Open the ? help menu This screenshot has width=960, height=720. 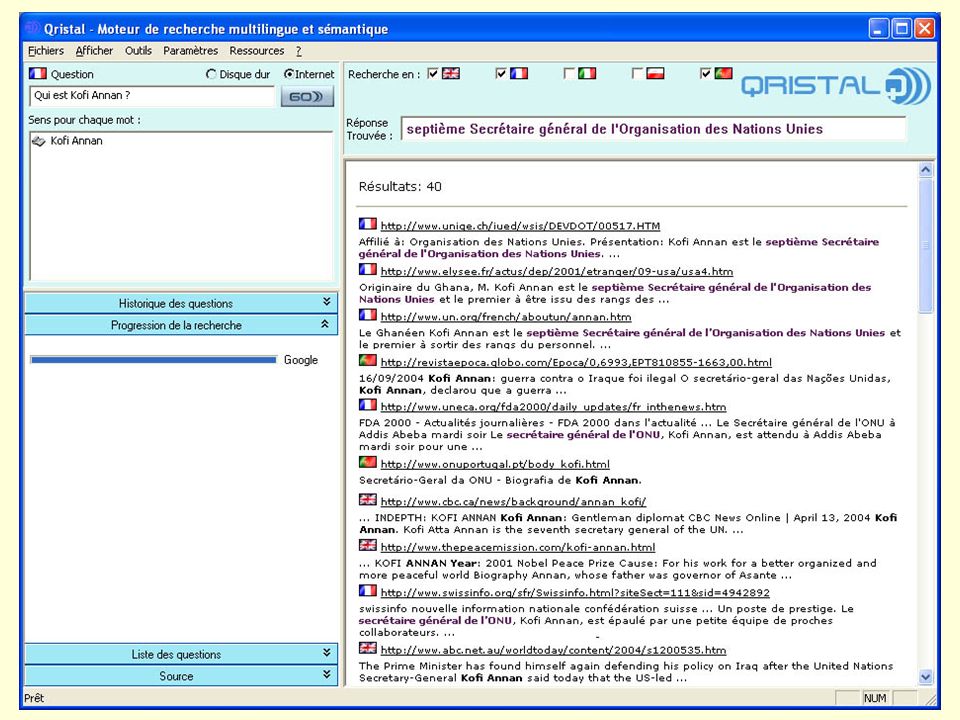pos(299,51)
